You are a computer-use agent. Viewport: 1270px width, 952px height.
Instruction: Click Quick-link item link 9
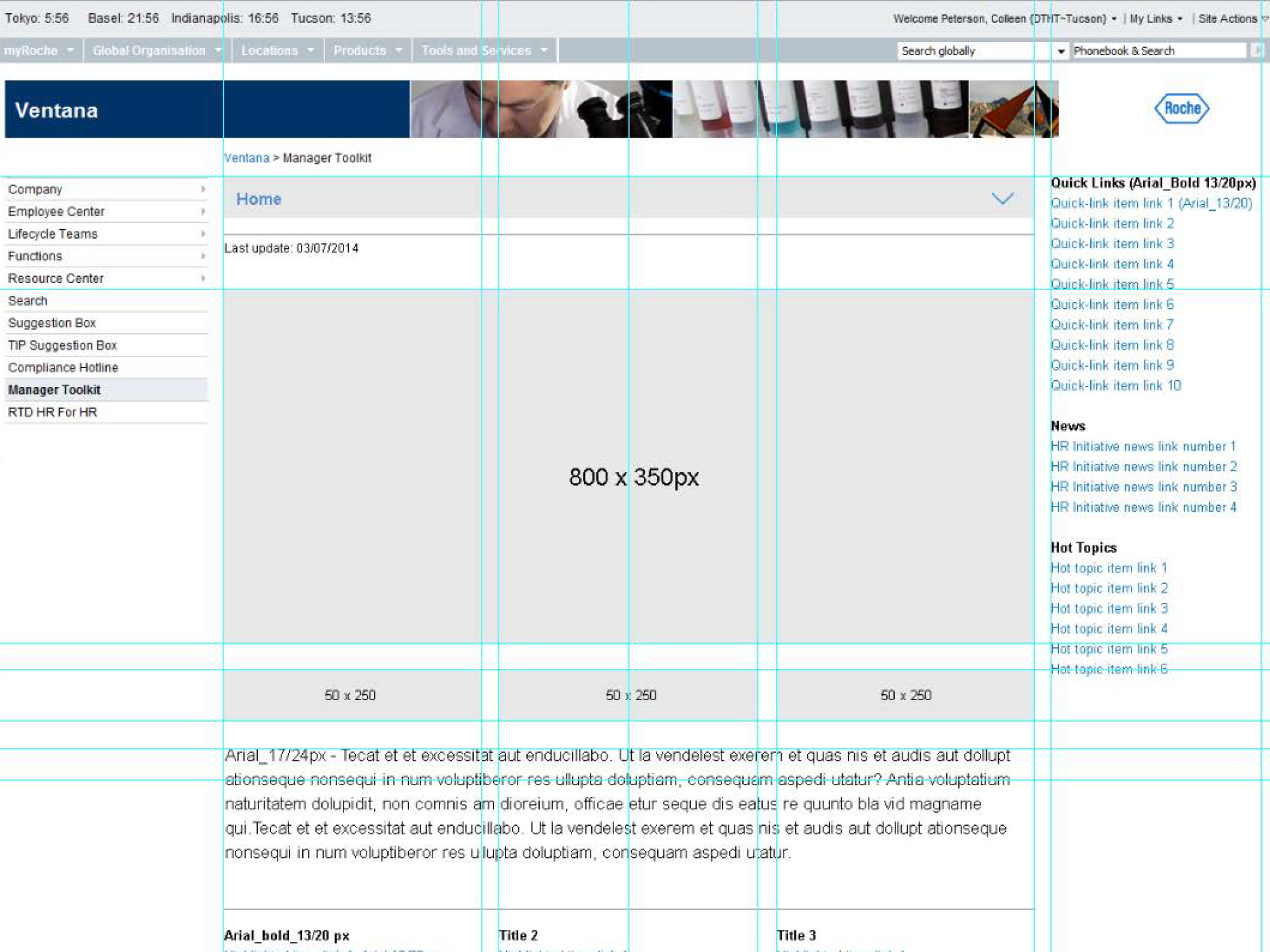(1112, 366)
